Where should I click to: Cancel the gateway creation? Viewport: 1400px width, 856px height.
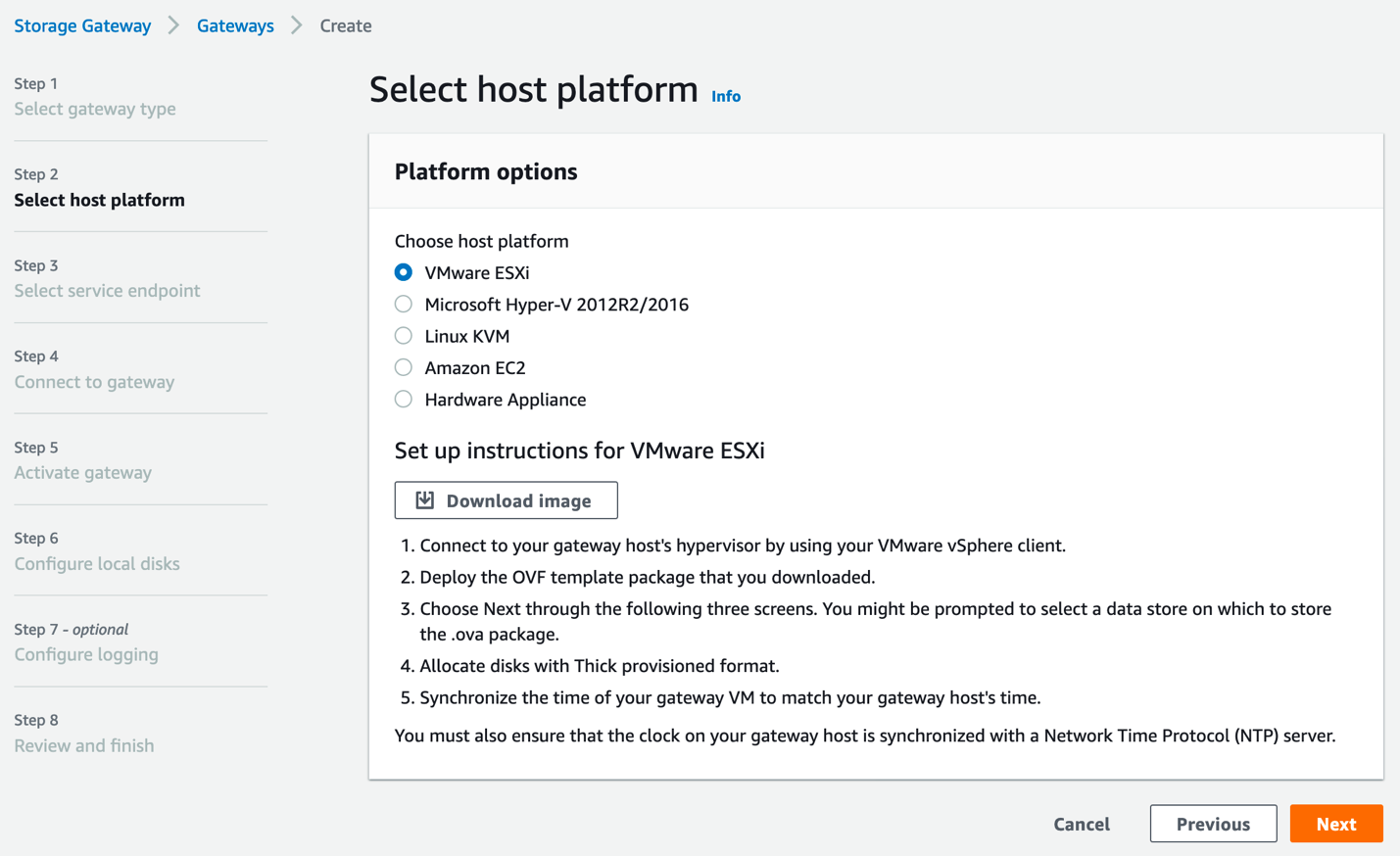pyautogui.click(x=1081, y=824)
